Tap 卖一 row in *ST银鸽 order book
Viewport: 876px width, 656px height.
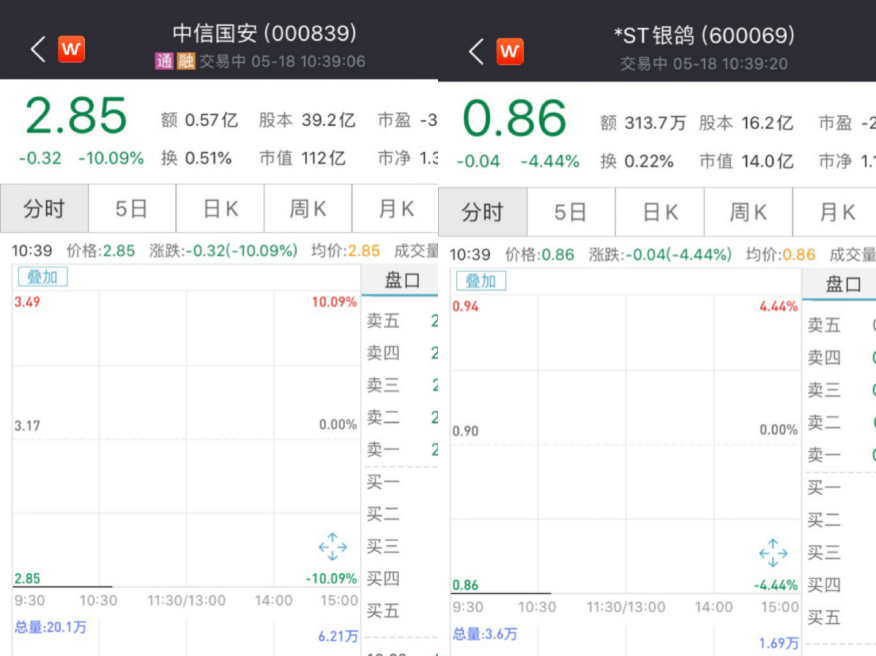tap(840, 455)
